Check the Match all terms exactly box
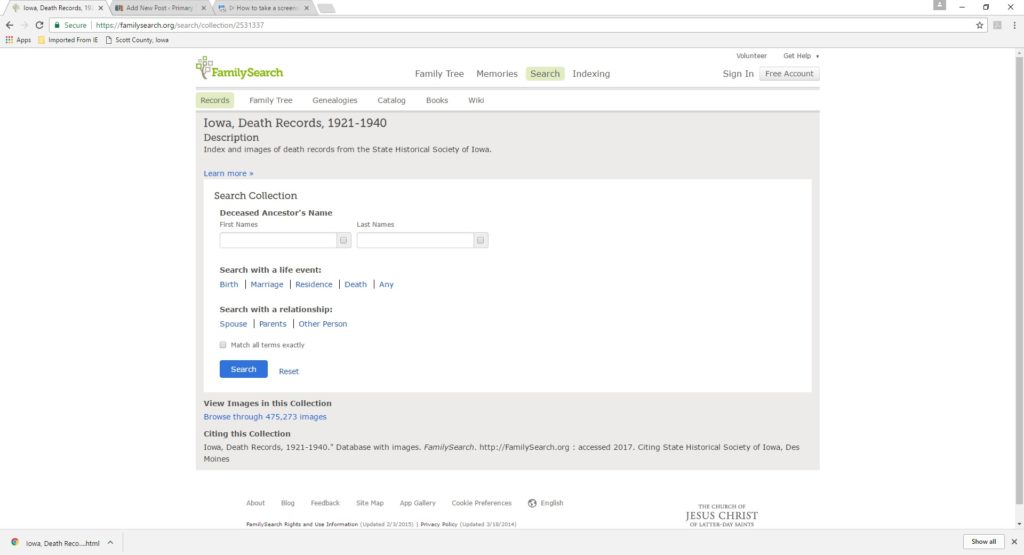The width and height of the screenshot is (1024, 555). point(223,345)
